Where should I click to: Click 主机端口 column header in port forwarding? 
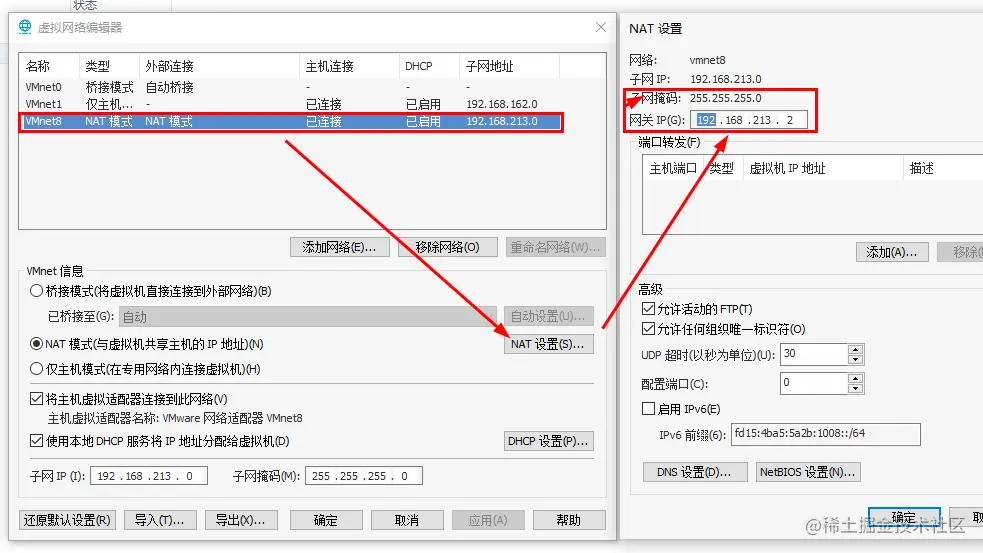pos(673,168)
